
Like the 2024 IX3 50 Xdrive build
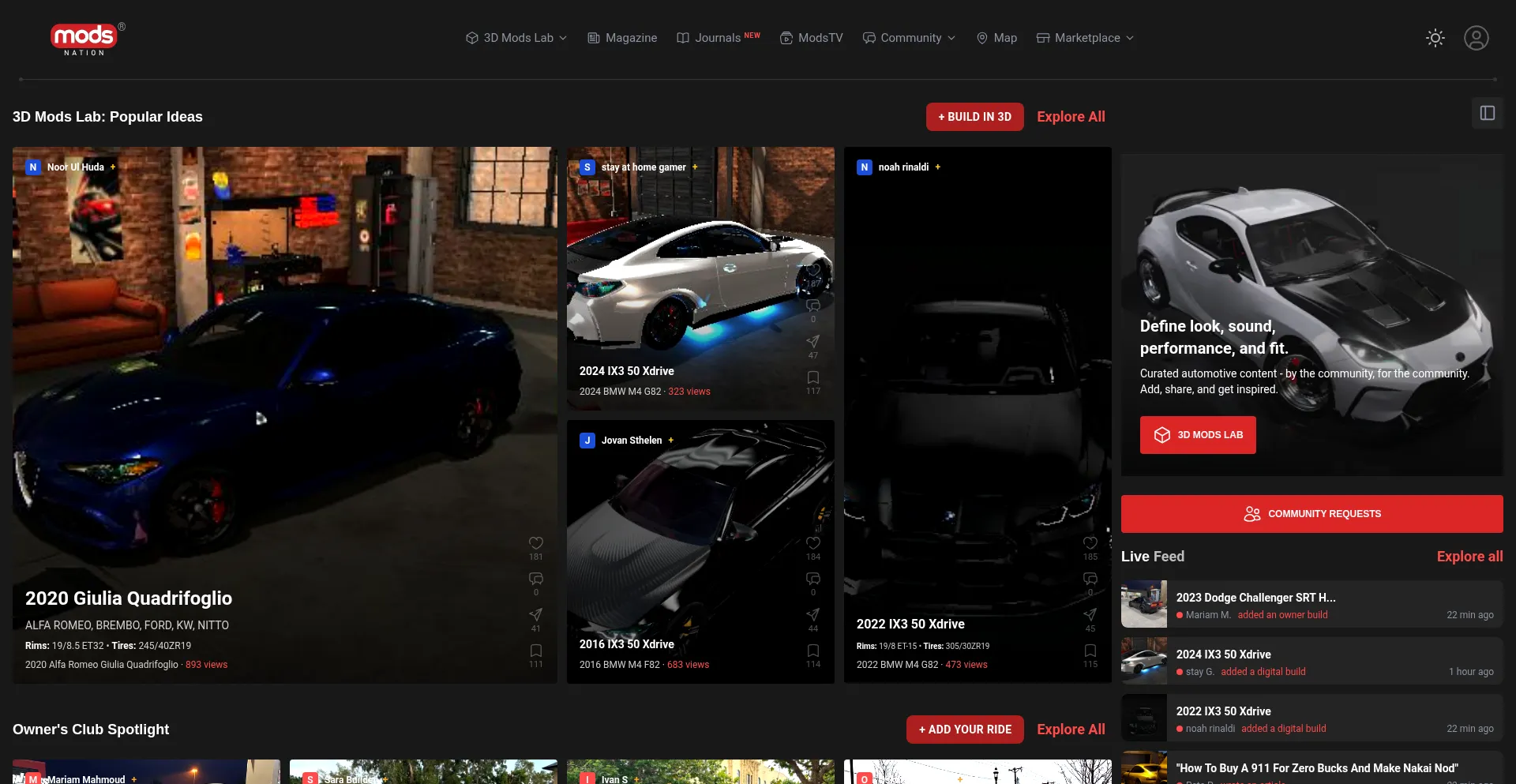coord(813,270)
